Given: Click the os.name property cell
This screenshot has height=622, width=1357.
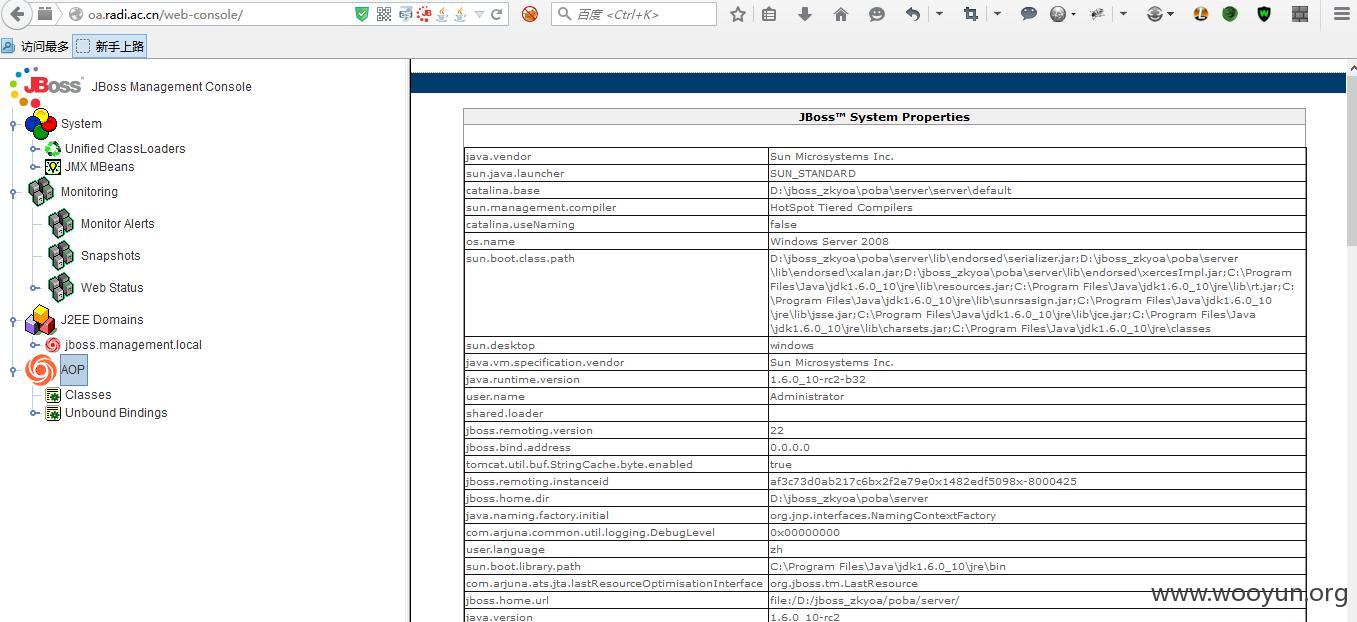Looking at the screenshot, I should click(616, 241).
